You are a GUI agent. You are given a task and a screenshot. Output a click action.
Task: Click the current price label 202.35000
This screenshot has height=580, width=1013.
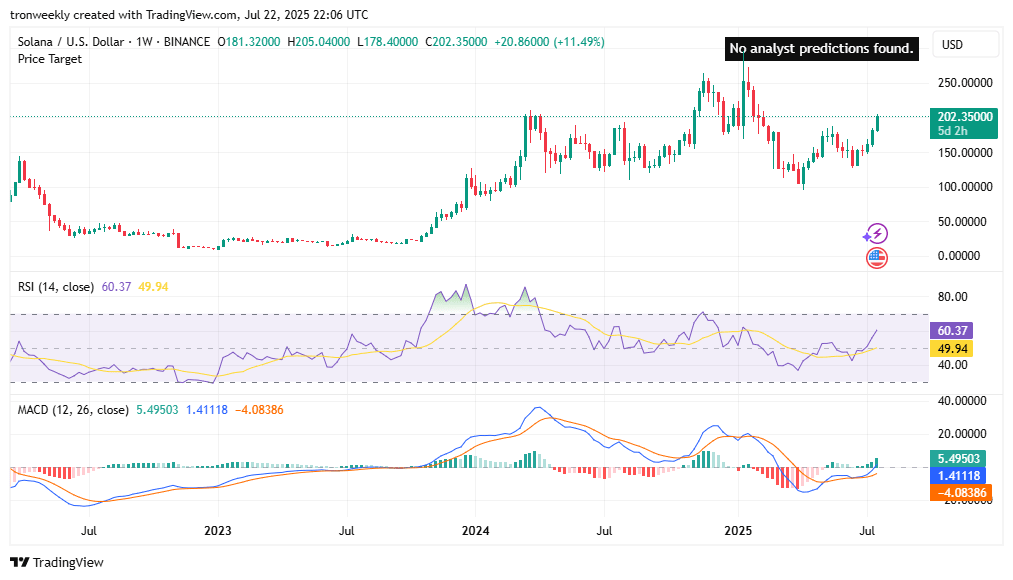pos(964,123)
